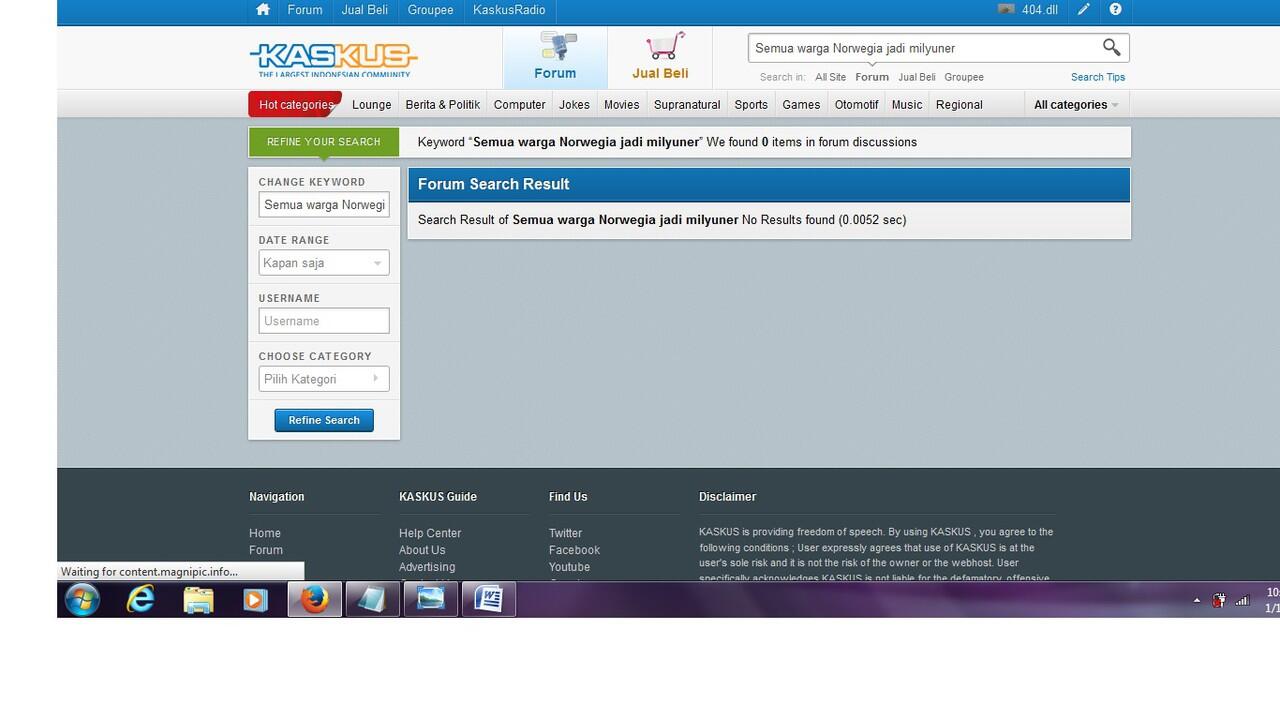Open the Movies category
This screenshot has width=1280, height=720.
621,104
